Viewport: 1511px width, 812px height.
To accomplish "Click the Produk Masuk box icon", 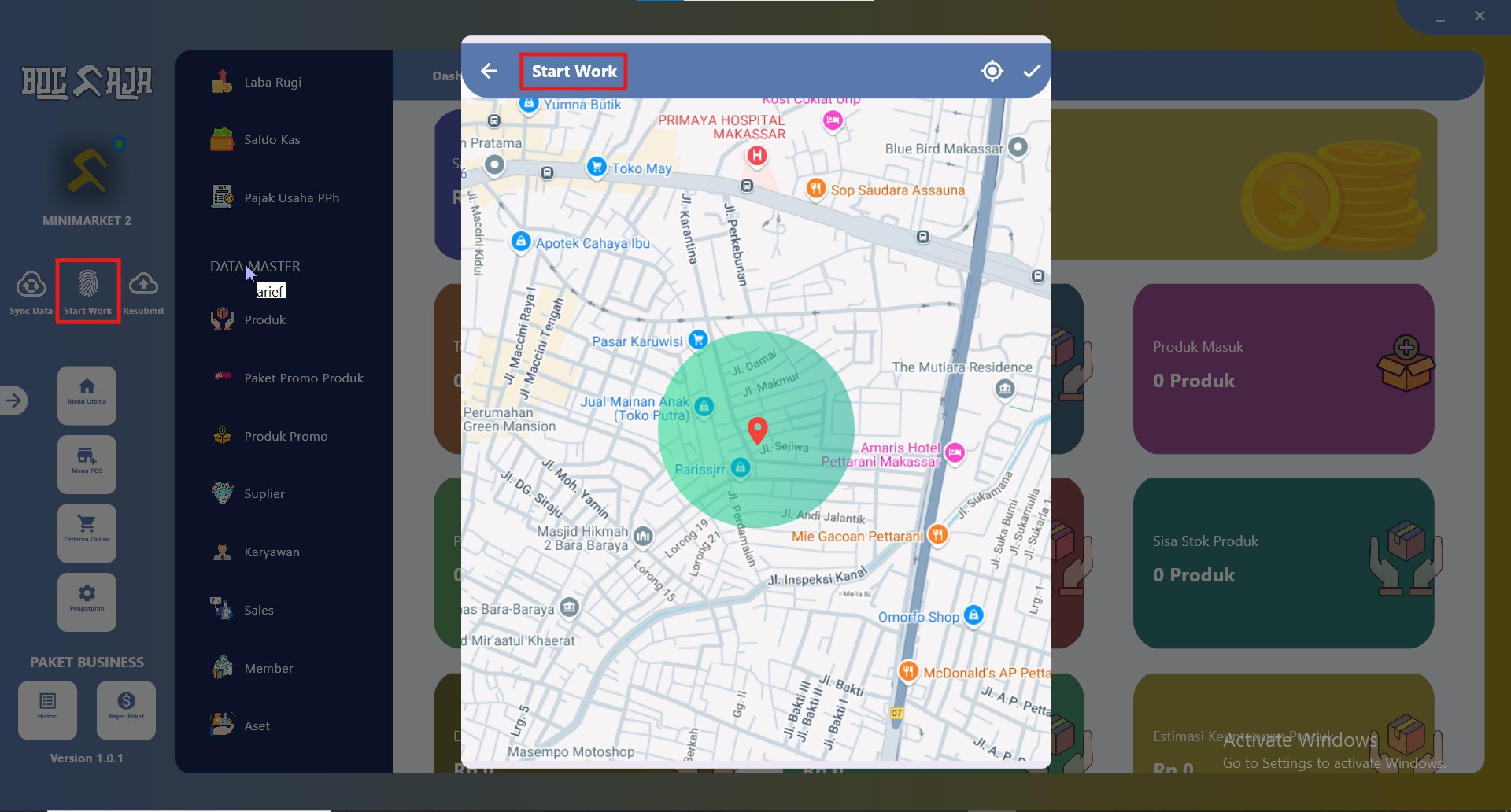I will 1406,364.
